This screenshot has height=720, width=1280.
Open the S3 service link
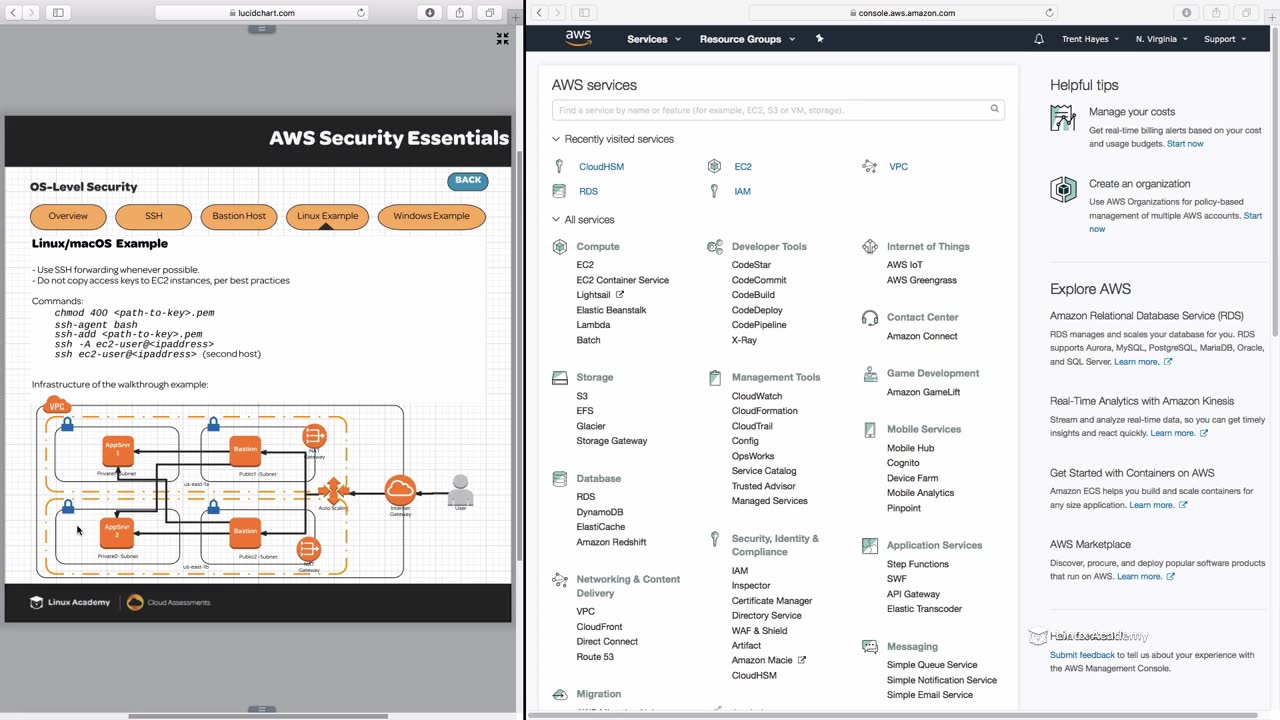(582, 397)
